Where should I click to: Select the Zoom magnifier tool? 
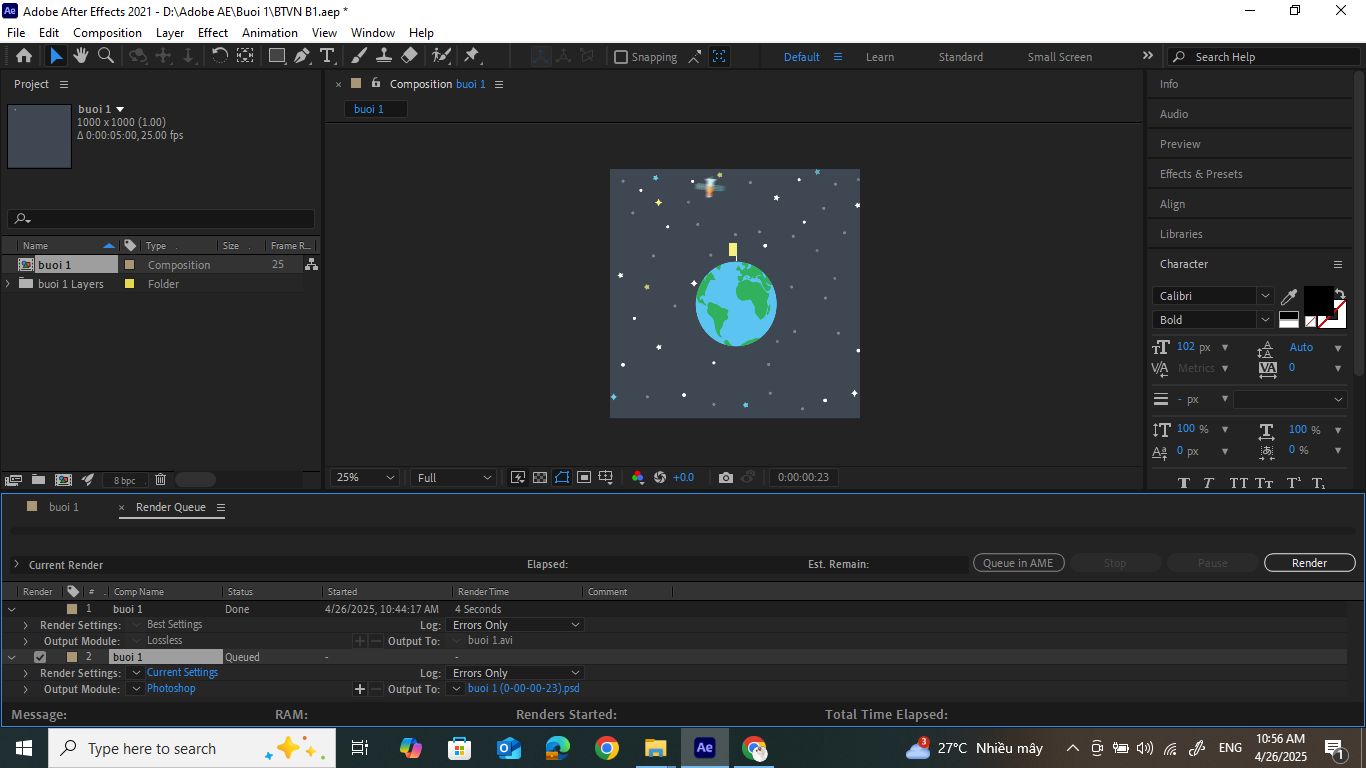coord(106,56)
